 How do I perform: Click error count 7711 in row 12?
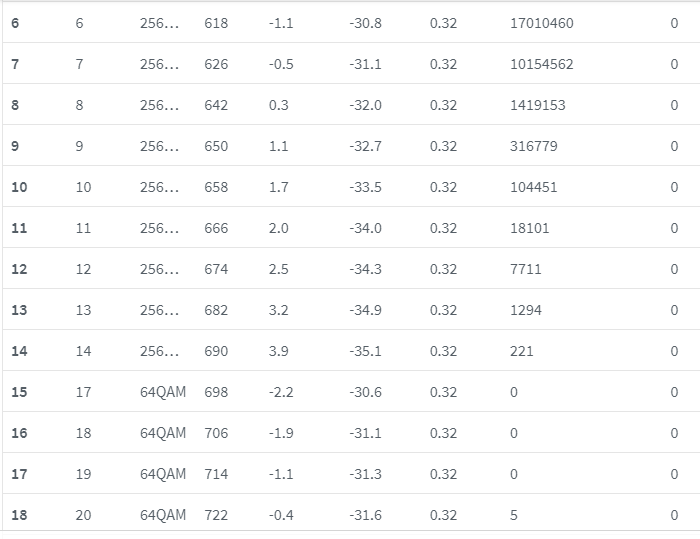[525, 269]
